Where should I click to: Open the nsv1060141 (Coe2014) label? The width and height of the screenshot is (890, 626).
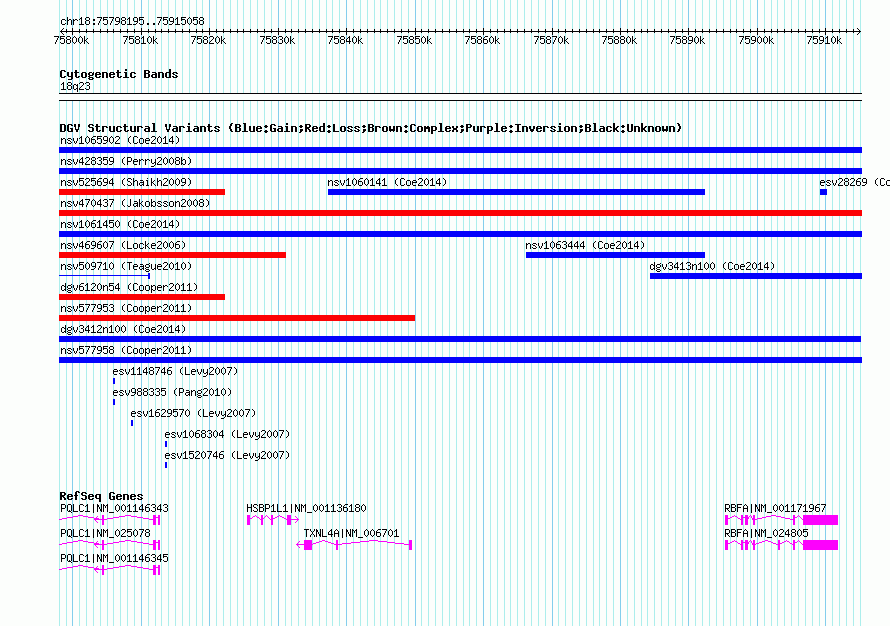387,182
